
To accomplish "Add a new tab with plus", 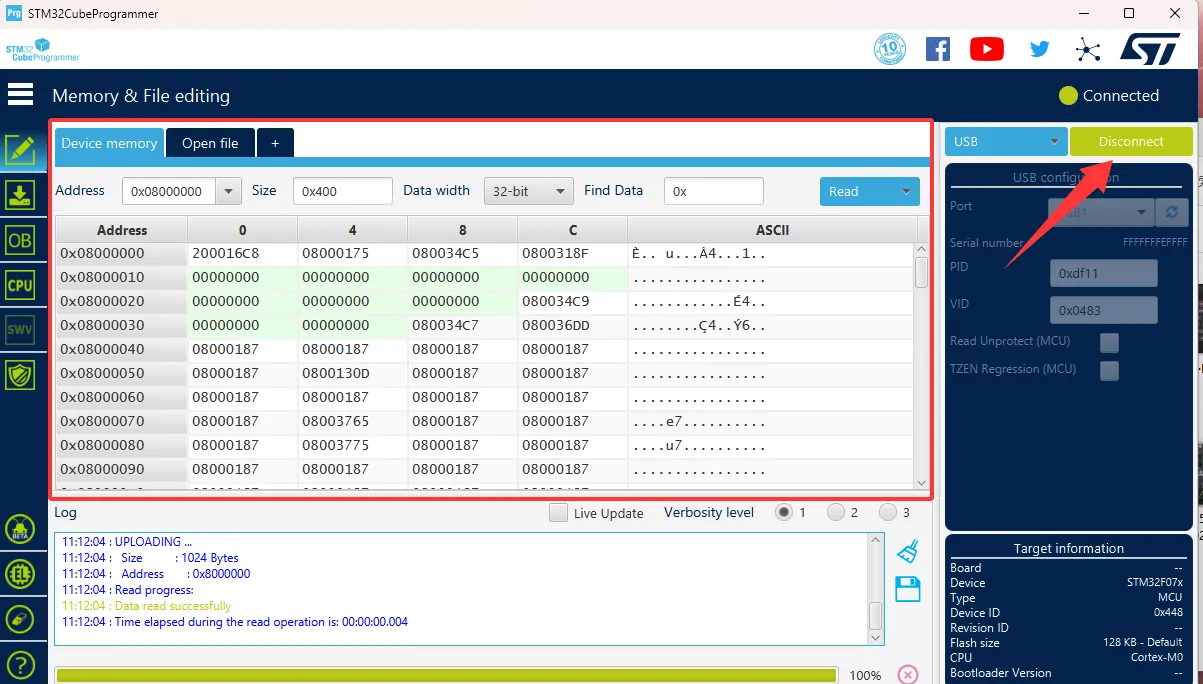I will pyautogui.click(x=275, y=143).
